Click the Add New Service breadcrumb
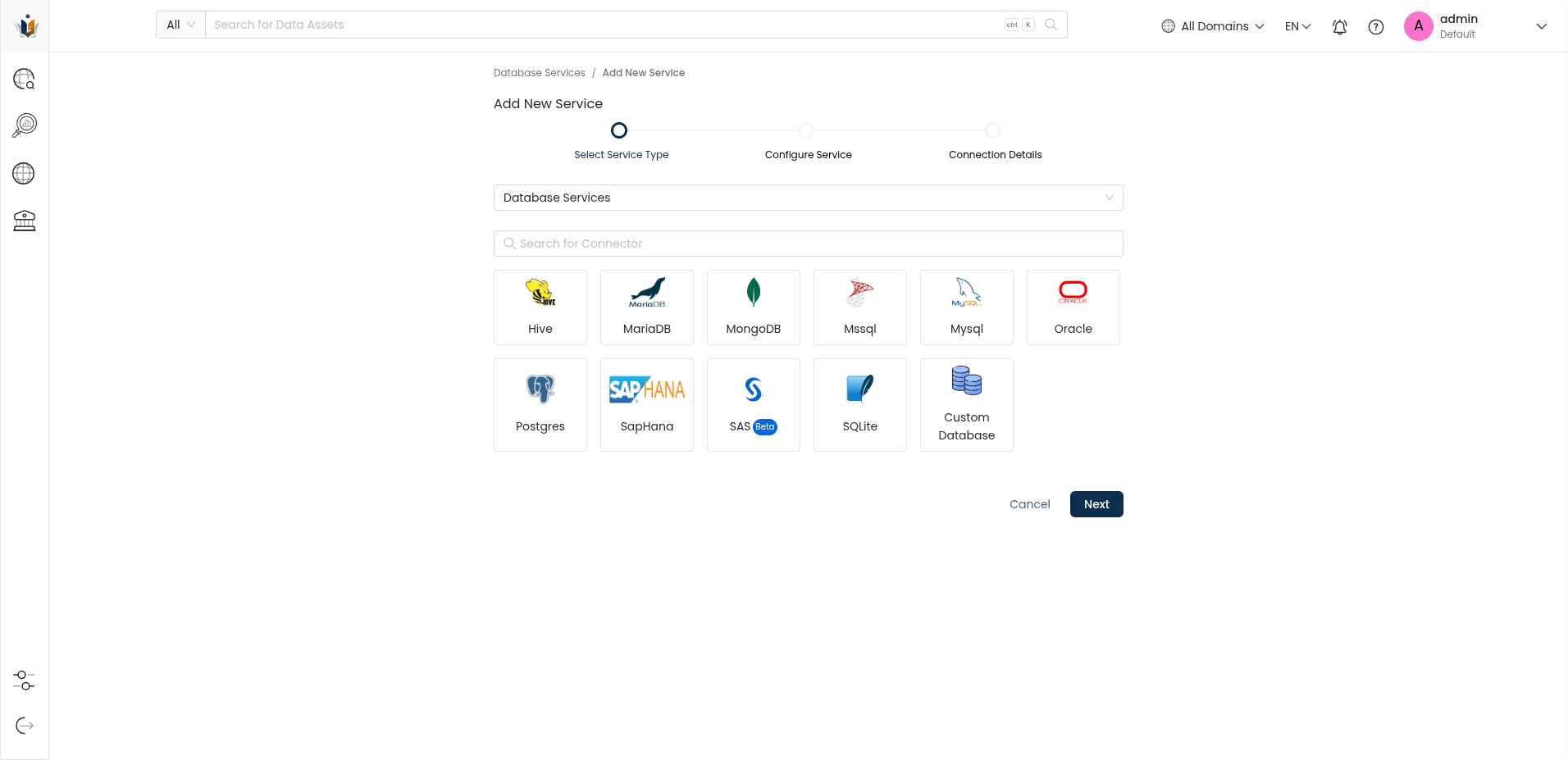 pyautogui.click(x=644, y=73)
